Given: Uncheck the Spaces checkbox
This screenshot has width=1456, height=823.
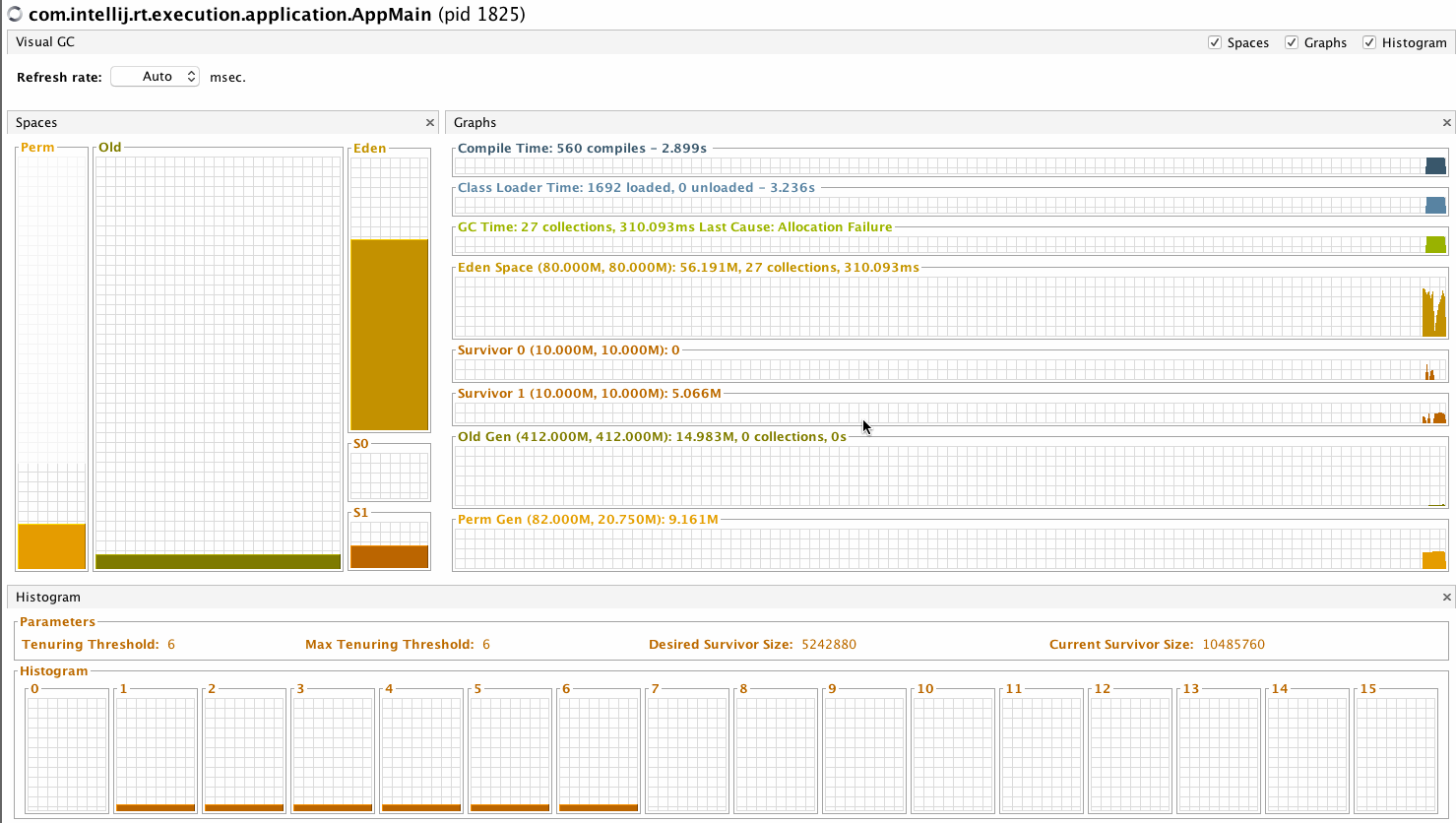Looking at the screenshot, I should coord(1215,42).
